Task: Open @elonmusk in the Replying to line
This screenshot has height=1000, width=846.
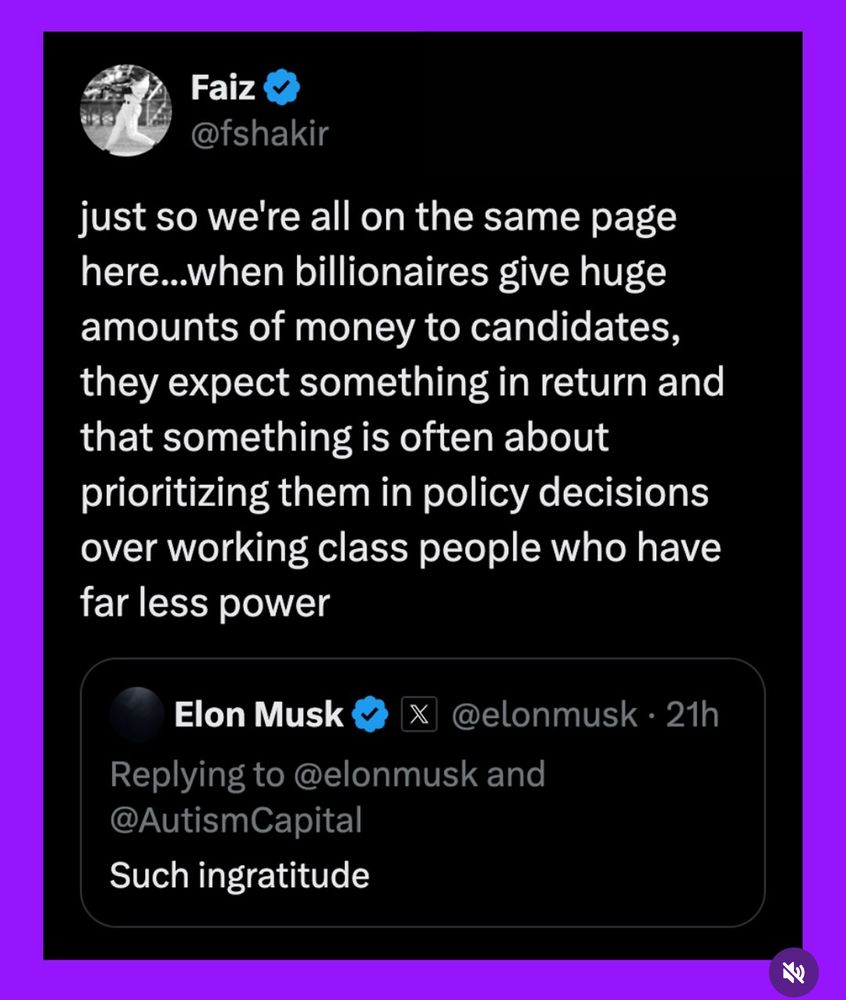Action: (385, 774)
